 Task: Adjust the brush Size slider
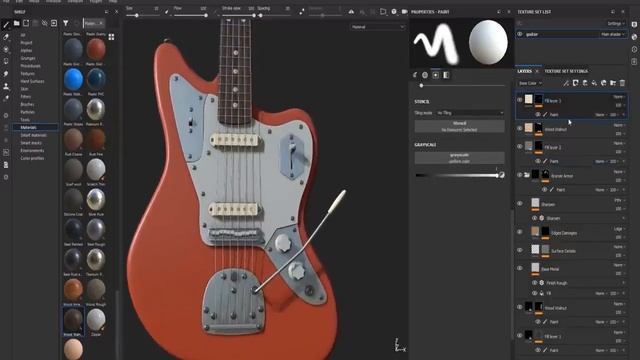(x=142, y=16)
